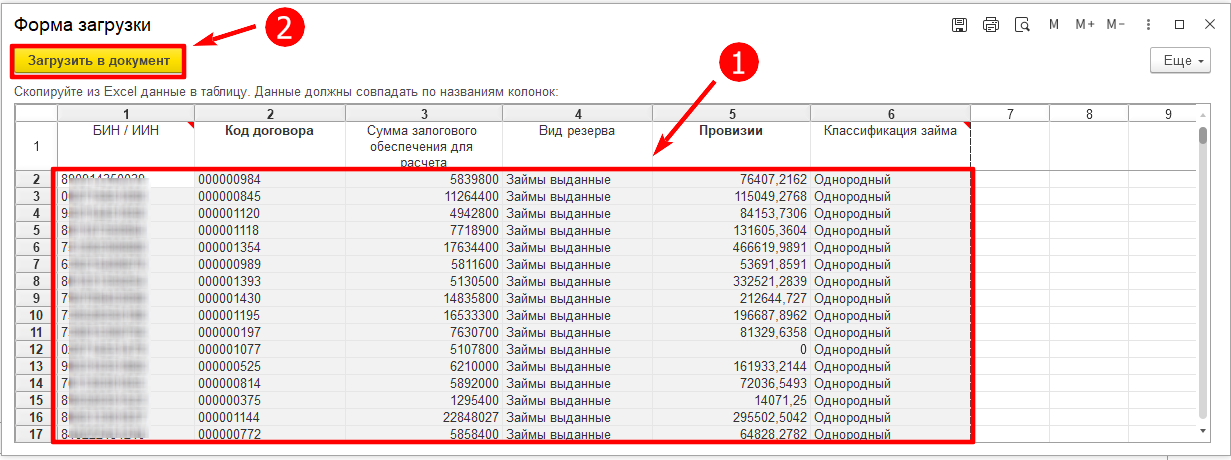Click contract code cell 000001120

coord(270,213)
